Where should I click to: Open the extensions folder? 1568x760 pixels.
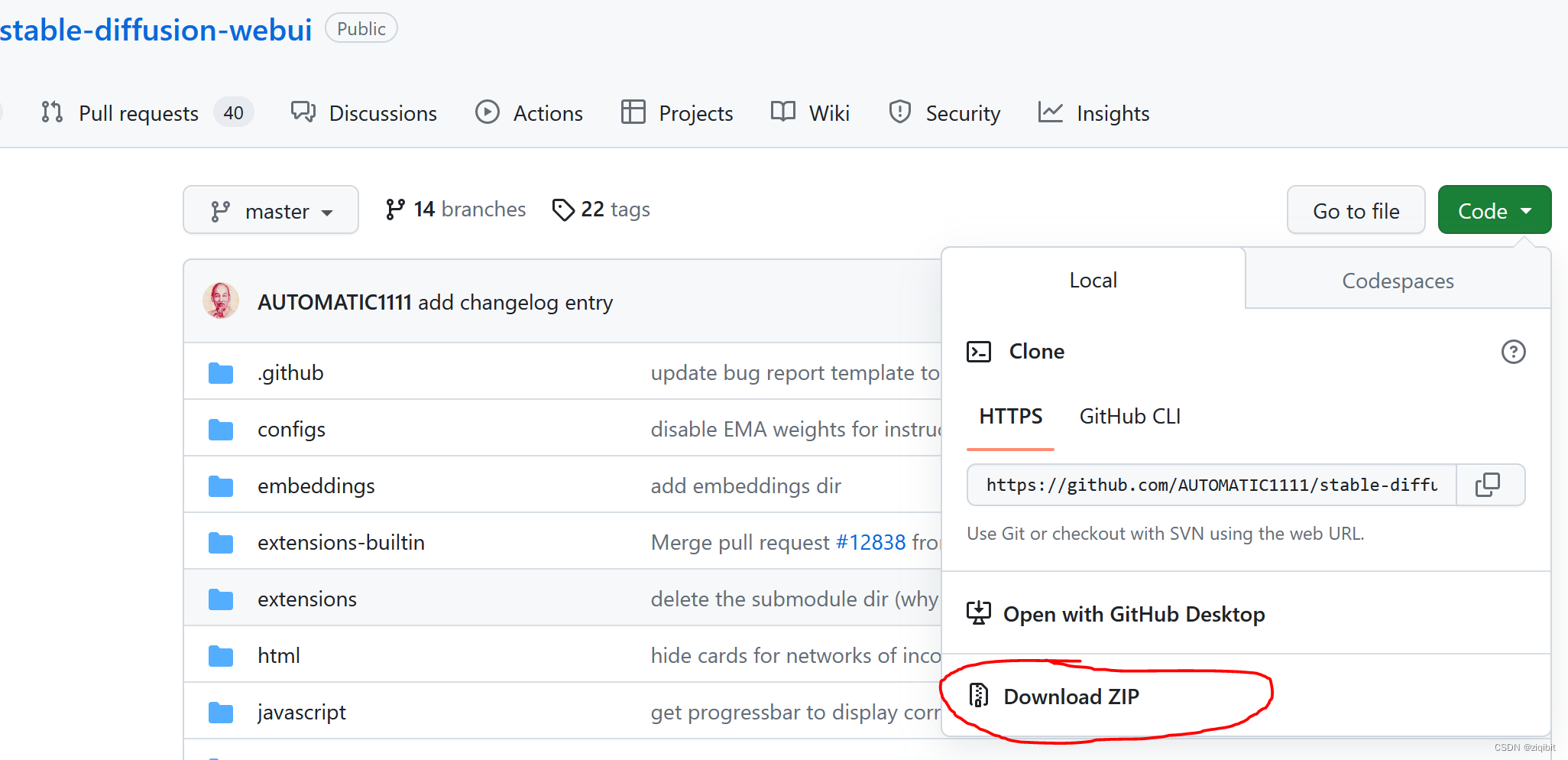(x=306, y=599)
